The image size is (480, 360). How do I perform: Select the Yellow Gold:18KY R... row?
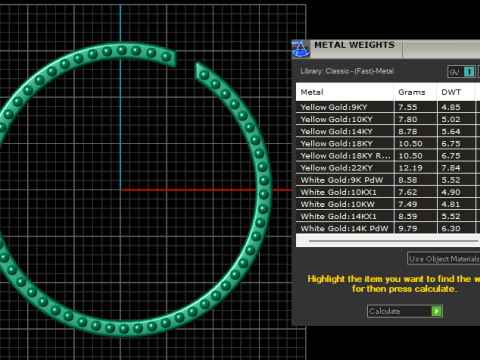[x=388, y=156]
